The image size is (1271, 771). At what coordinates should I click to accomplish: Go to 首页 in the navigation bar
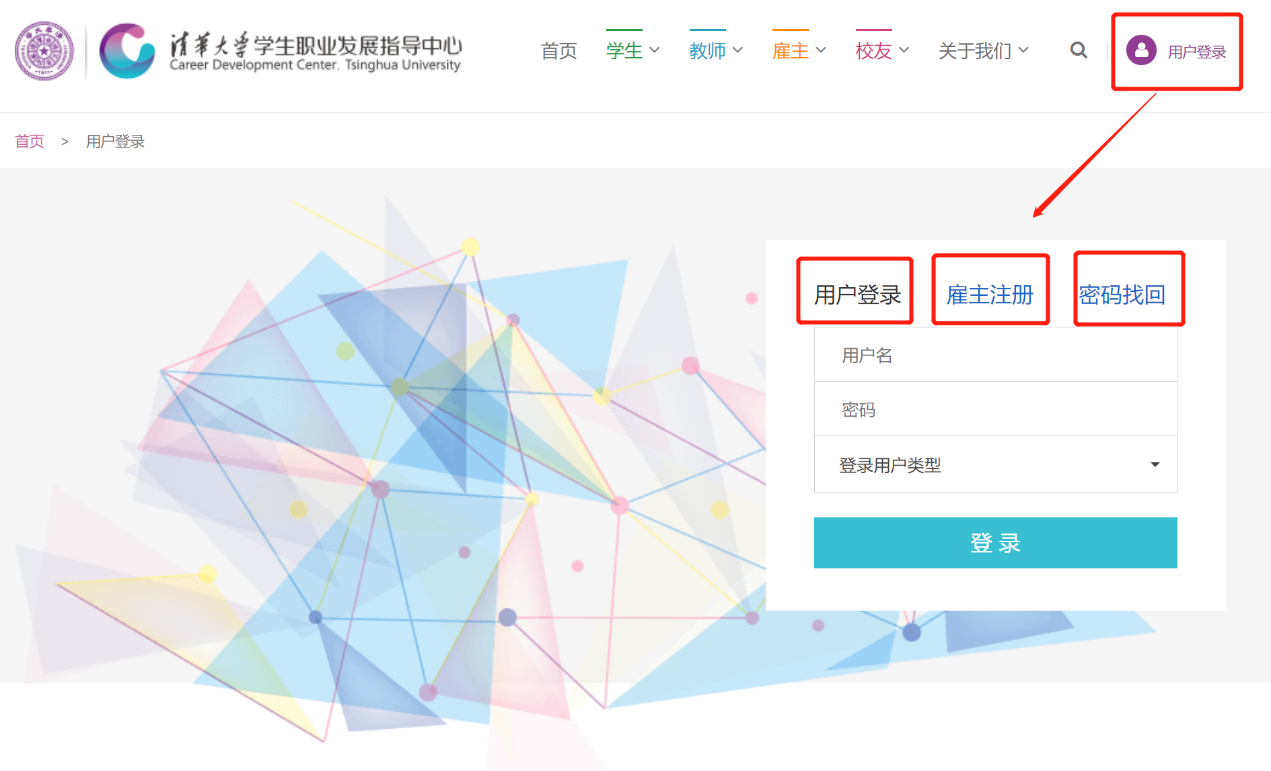click(559, 51)
